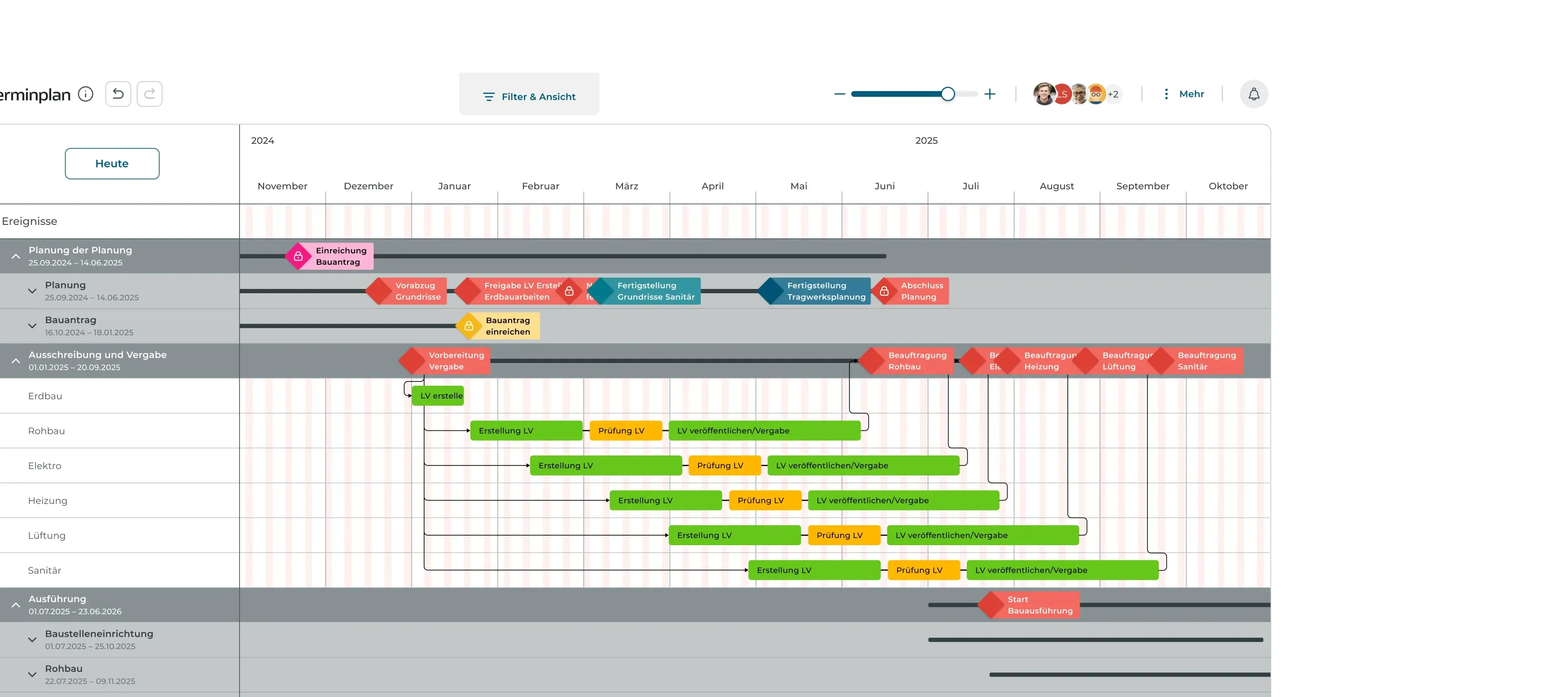Click the +2 additional users badge
The height and width of the screenshot is (697, 1568).
click(x=1113, y=94)
